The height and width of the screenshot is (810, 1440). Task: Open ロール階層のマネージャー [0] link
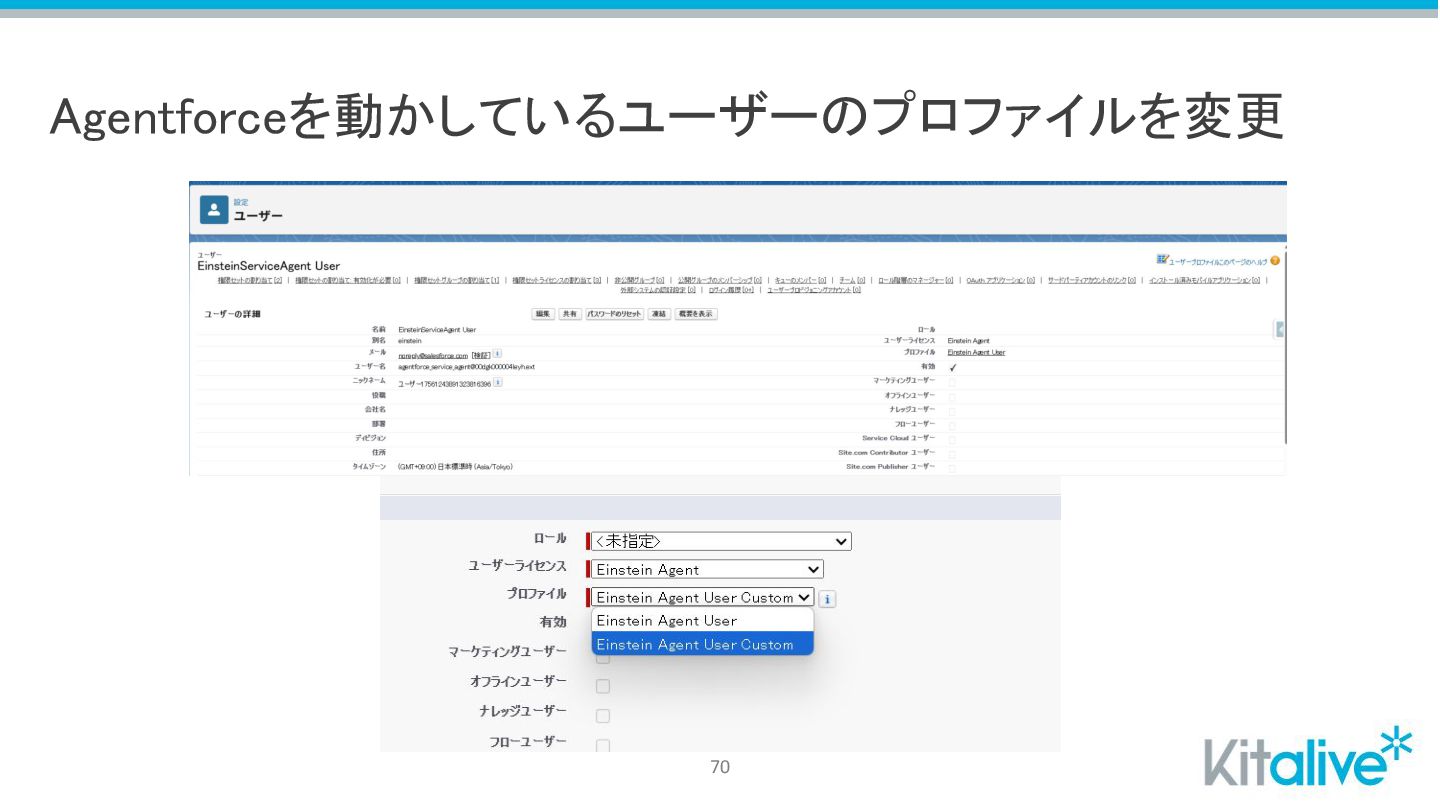tap(916, 280)
